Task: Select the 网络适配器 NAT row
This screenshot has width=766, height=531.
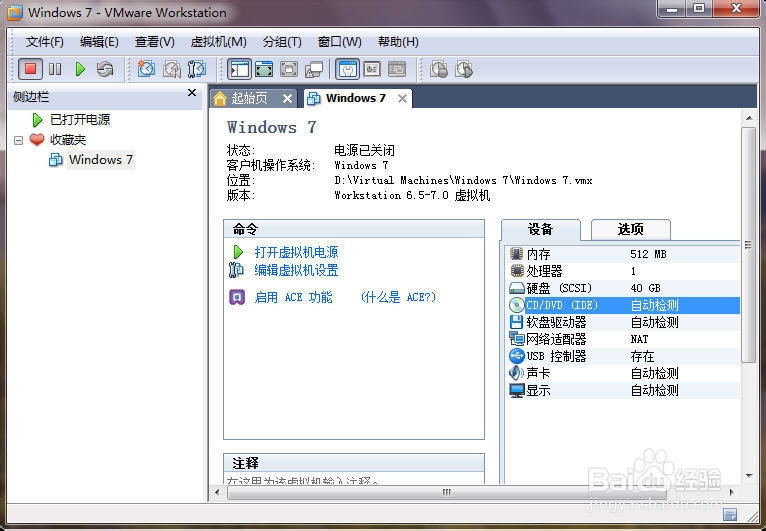Action: click(623, 339)
